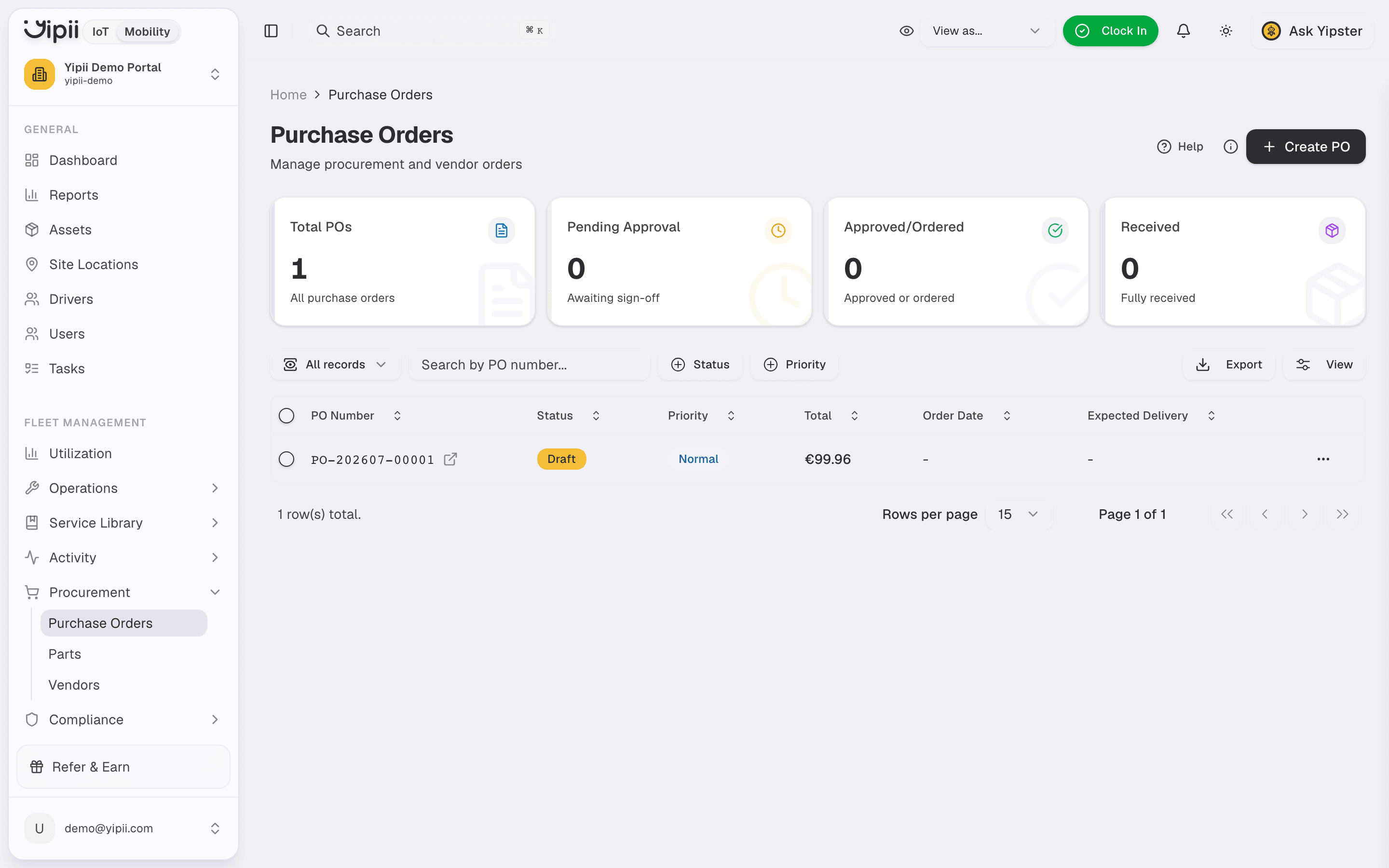Switch theme with the sun icon

[1226, 31]
